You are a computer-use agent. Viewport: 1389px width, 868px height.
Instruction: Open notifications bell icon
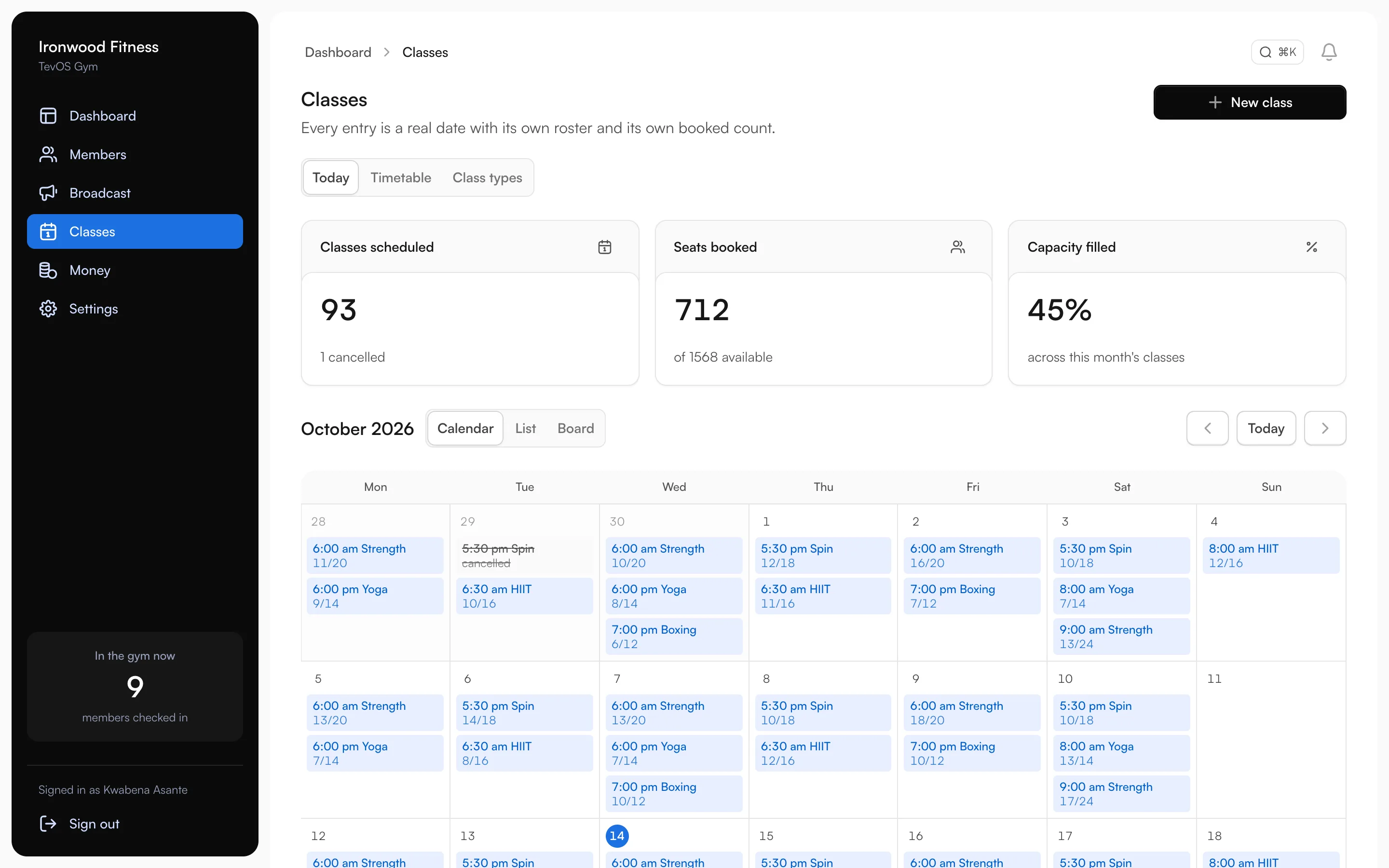[x=1329, y=52]
